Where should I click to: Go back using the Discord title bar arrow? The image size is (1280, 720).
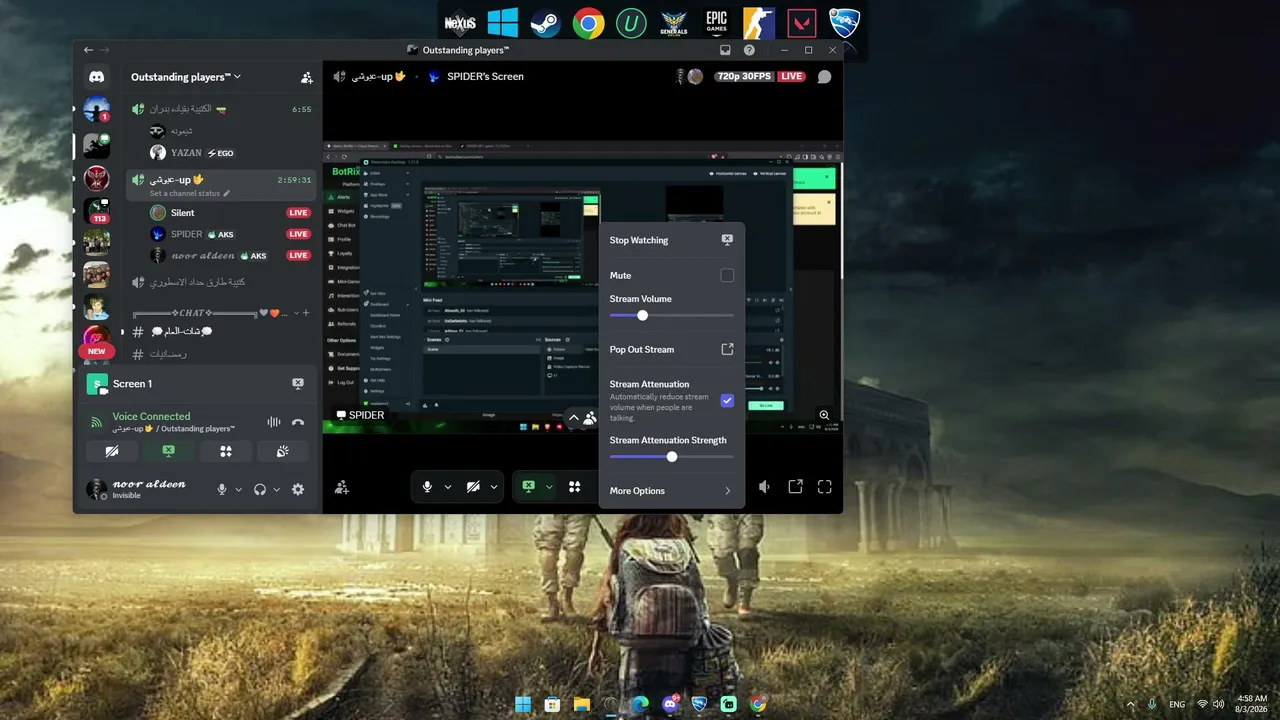click(88, 50)
